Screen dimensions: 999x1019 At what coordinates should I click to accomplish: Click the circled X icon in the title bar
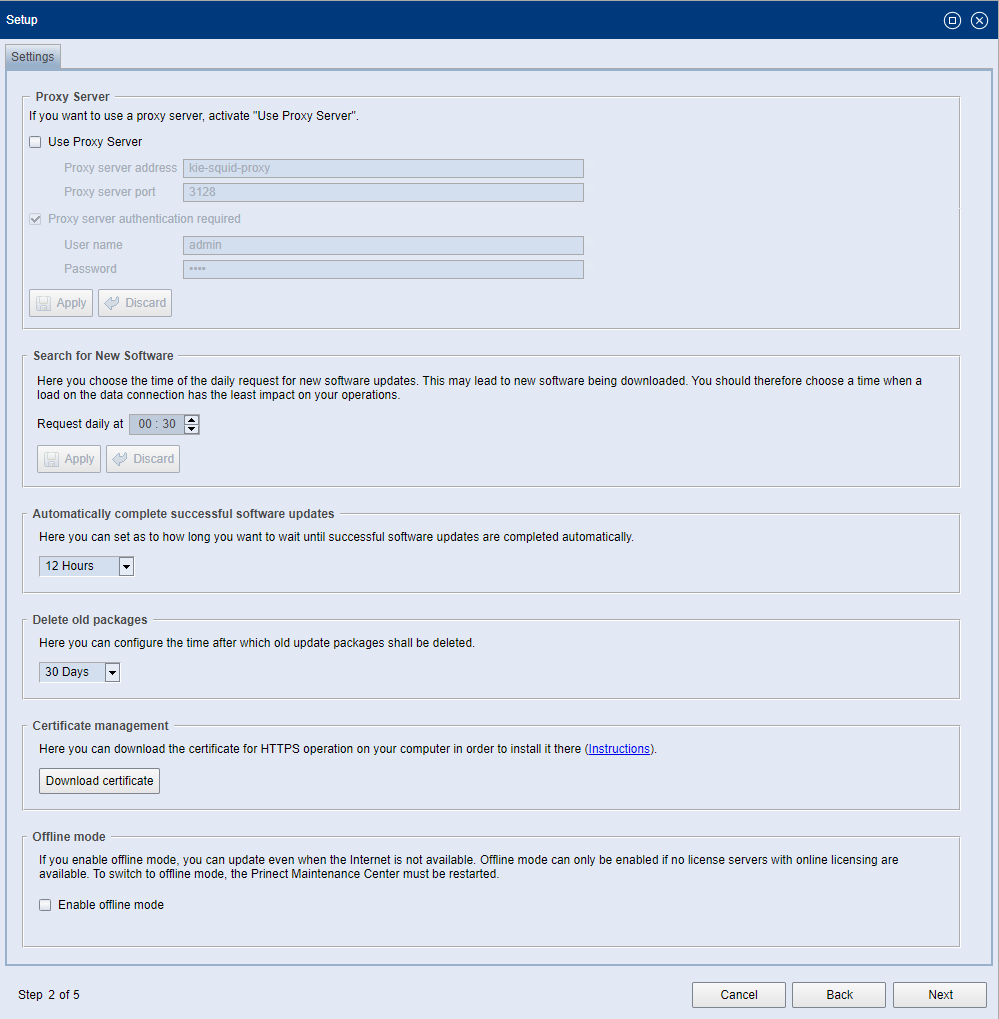(979, 20)
